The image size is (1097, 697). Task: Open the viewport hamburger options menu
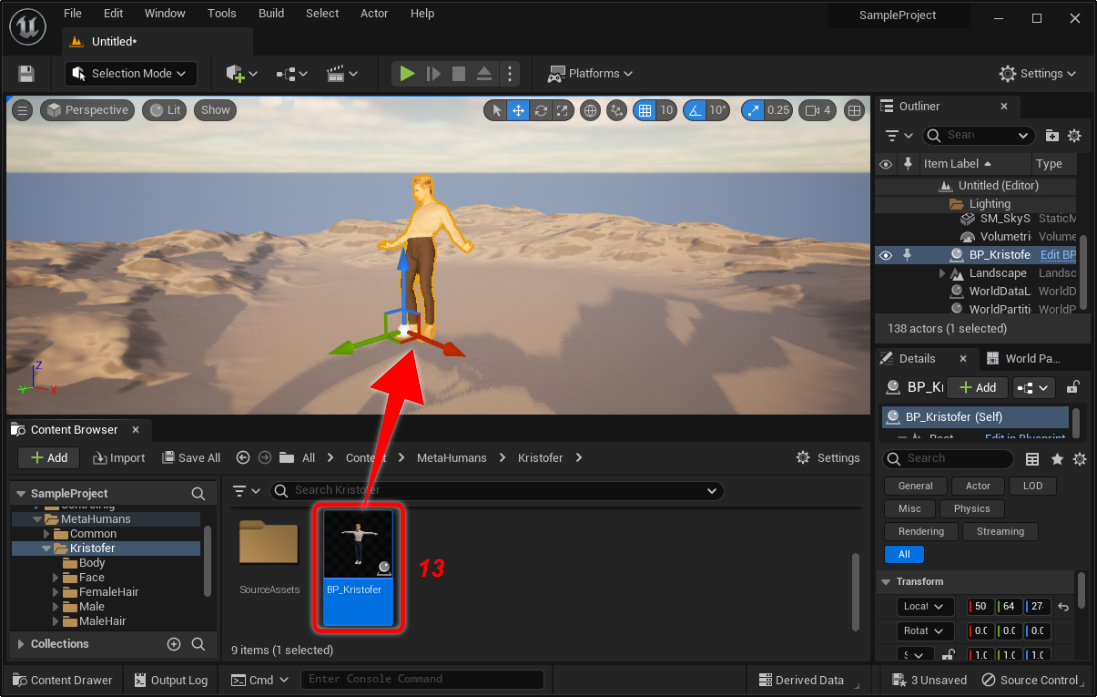click(x=22, y=110)
